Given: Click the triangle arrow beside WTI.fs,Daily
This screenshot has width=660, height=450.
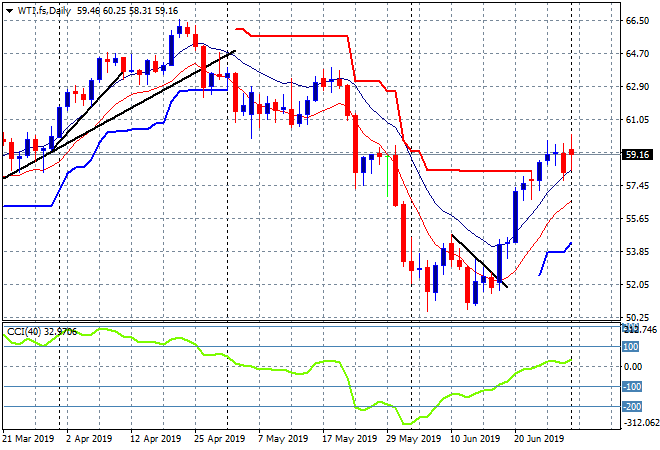Looking at the screenshot, I should [x=10, y=11].
